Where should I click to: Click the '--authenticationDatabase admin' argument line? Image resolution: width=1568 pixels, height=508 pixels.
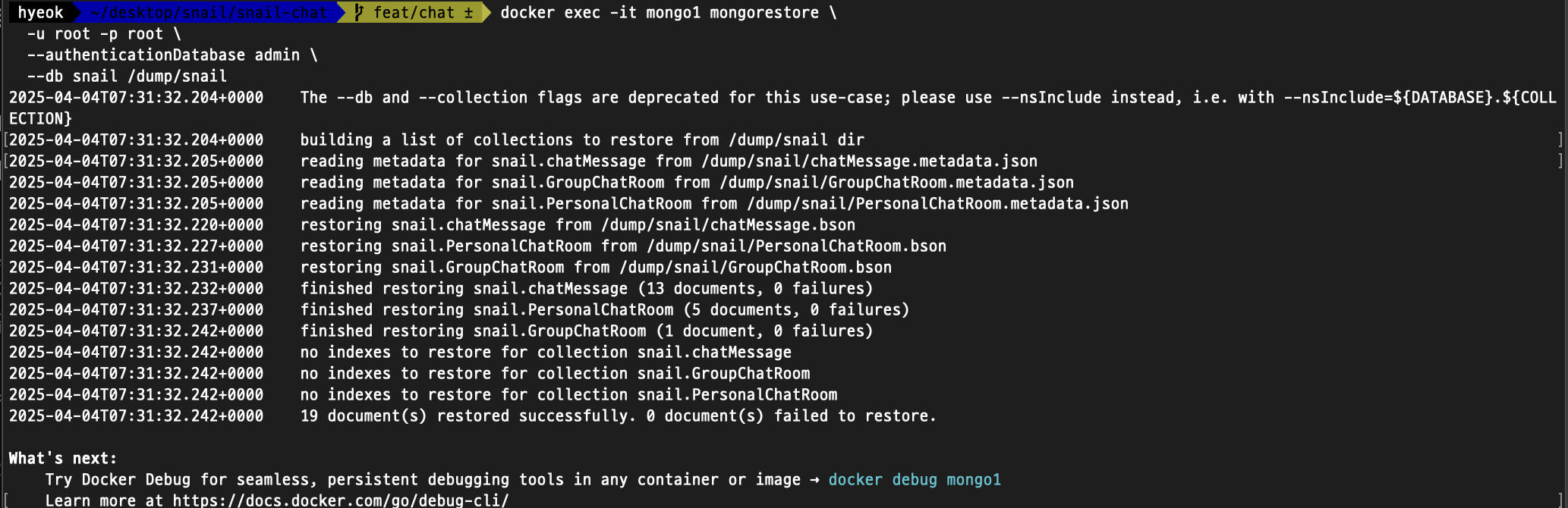(163, 55)
